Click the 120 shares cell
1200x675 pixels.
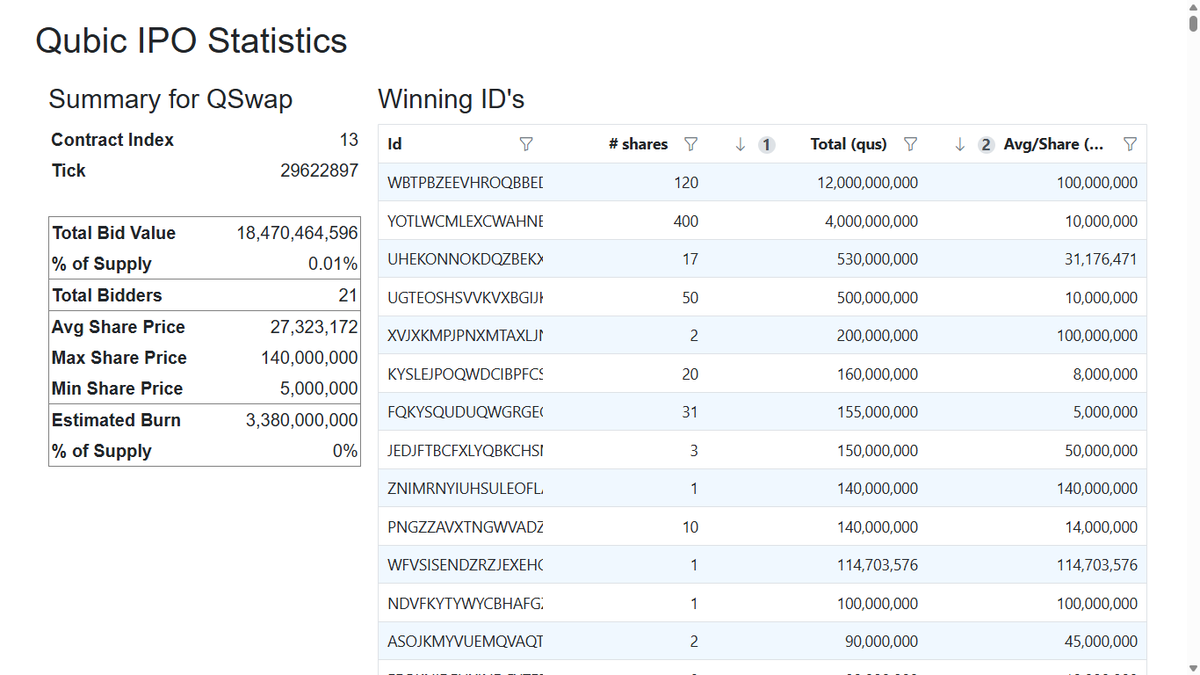click(x=629, y=183)
